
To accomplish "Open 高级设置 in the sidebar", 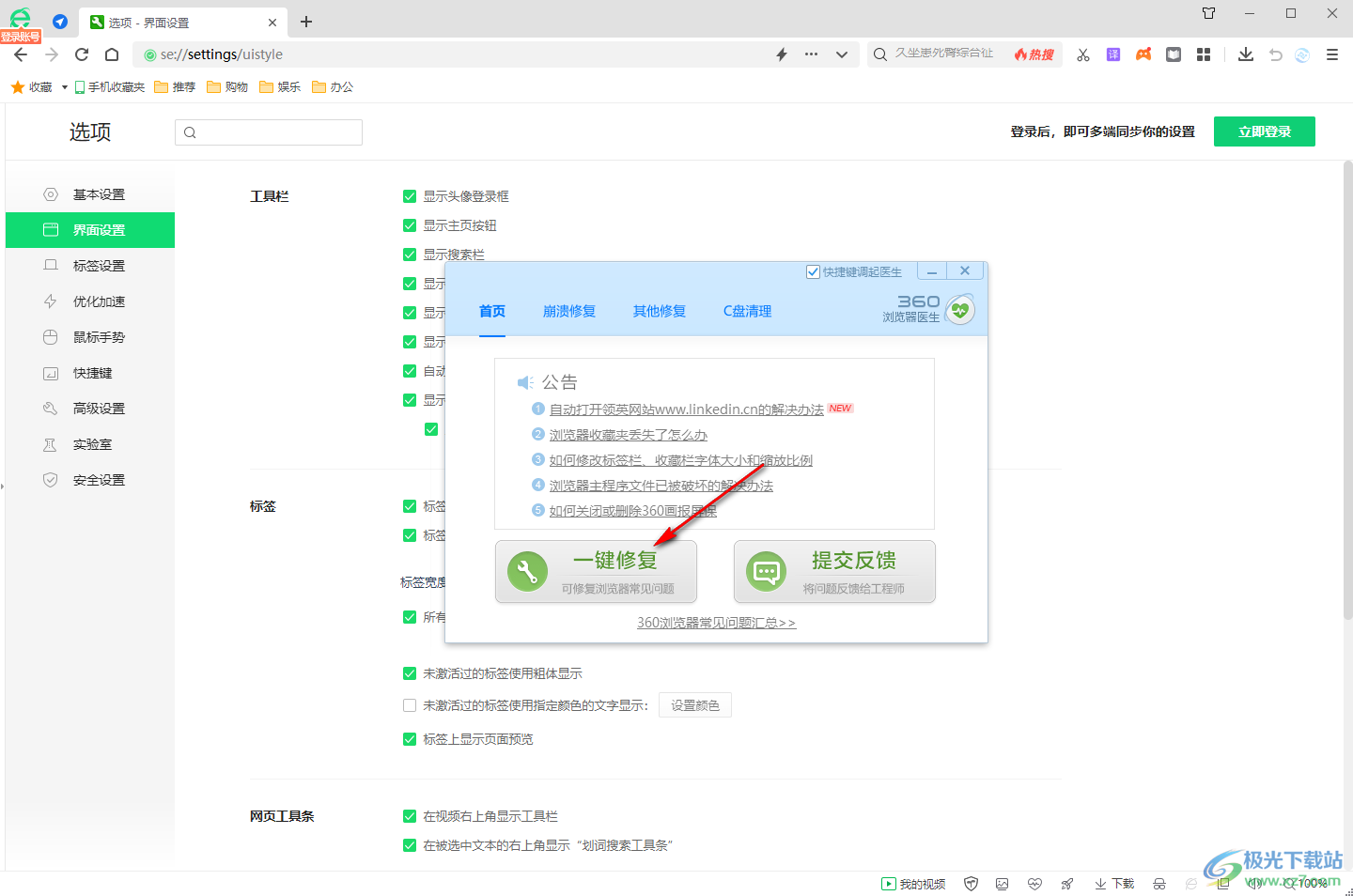I will point(90,409).
